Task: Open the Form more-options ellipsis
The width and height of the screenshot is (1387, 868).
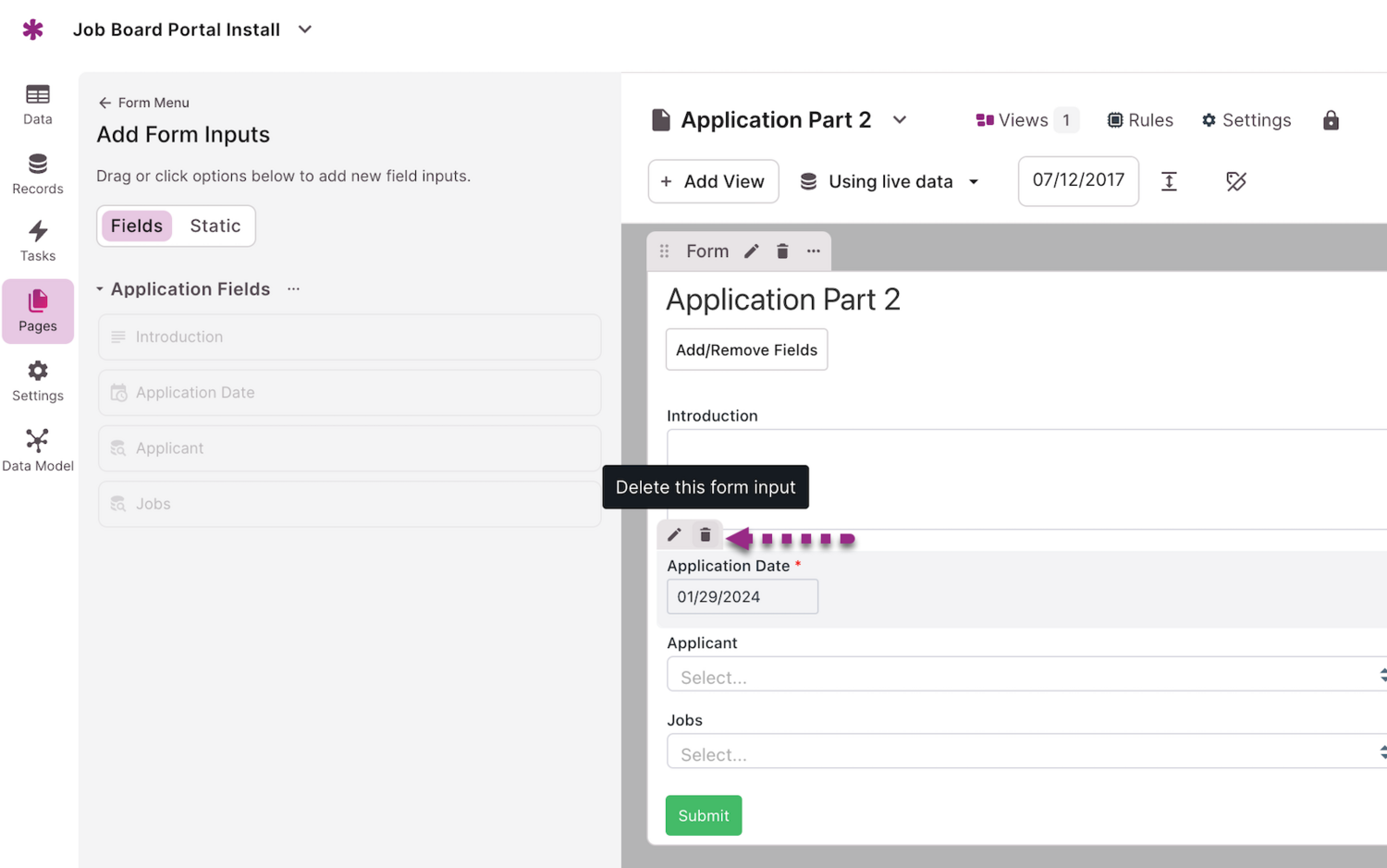Action: [x=814, y=251]
